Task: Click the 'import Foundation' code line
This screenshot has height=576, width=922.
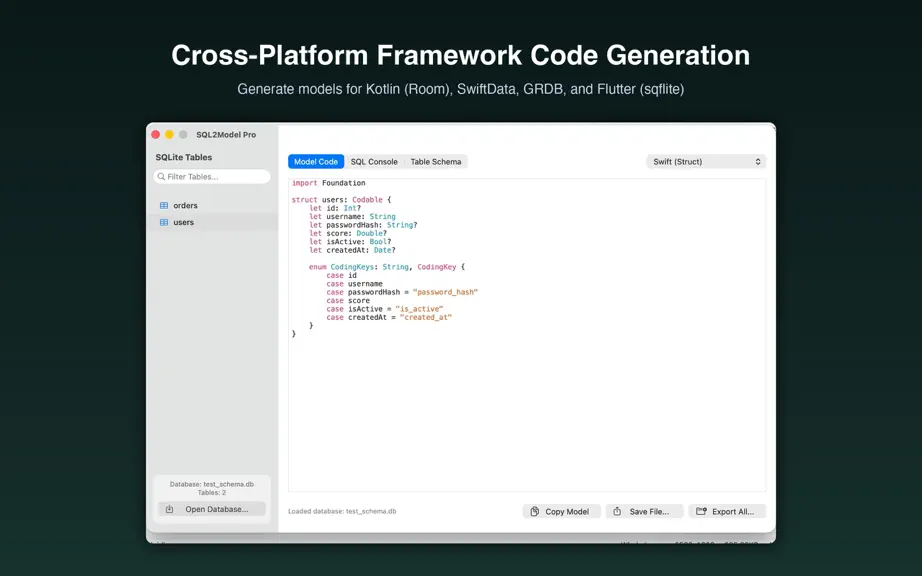Action: click(329, 183)
